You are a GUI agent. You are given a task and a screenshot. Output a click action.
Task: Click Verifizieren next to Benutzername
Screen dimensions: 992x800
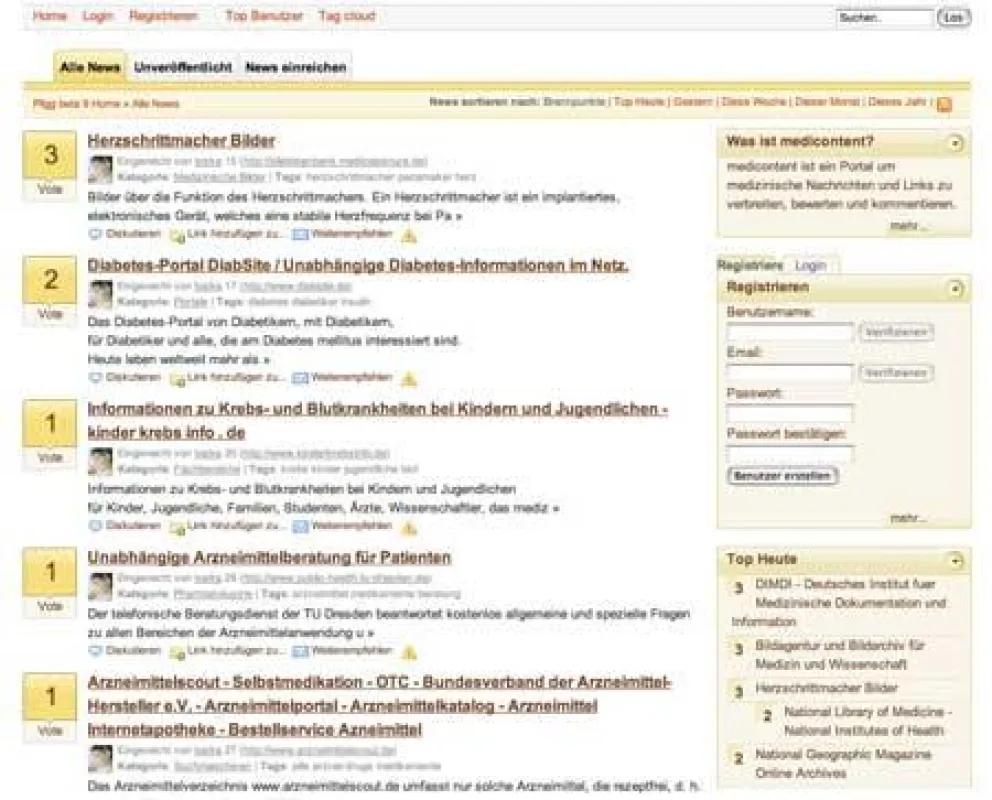coord(896,332)
